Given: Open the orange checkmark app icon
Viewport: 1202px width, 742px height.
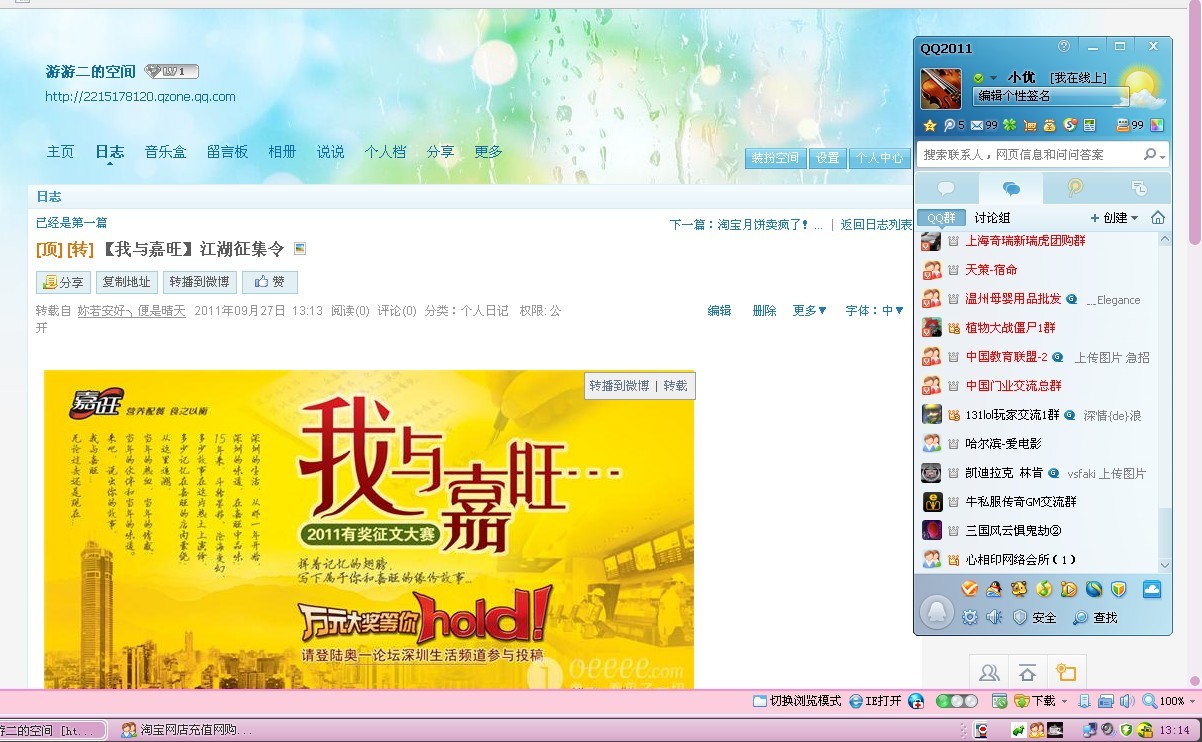Looking at the screenshot, I should (969, 589).
